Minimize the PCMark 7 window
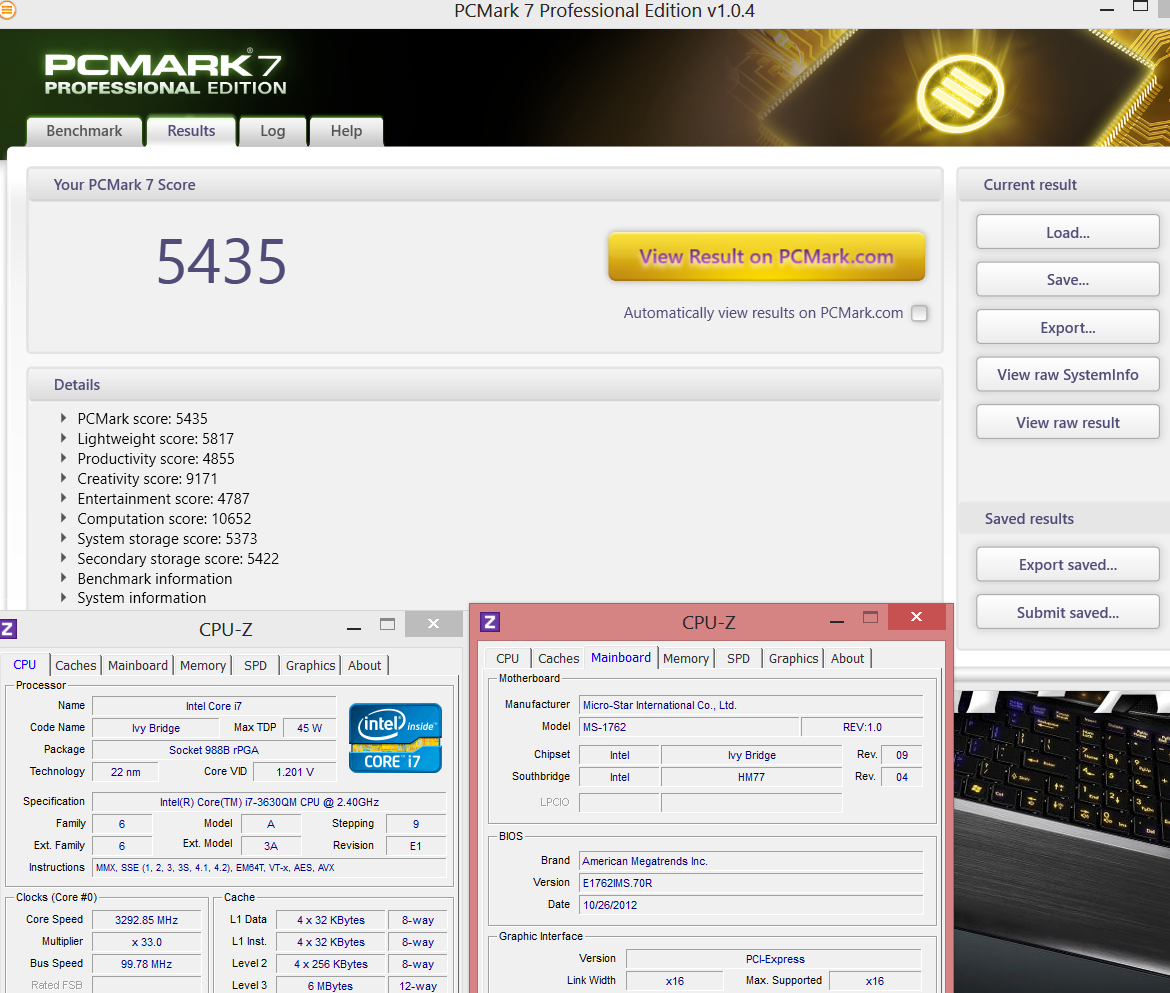This screenshot has height=993, width=1170. pos(1107,10)
